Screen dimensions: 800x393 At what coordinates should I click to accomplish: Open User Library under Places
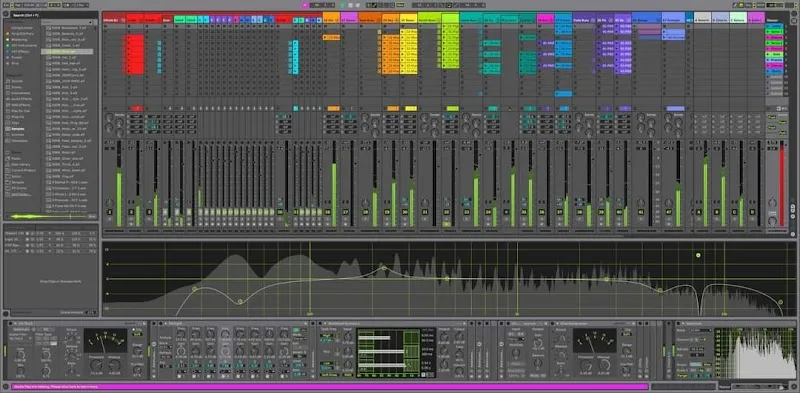[20, 164]
